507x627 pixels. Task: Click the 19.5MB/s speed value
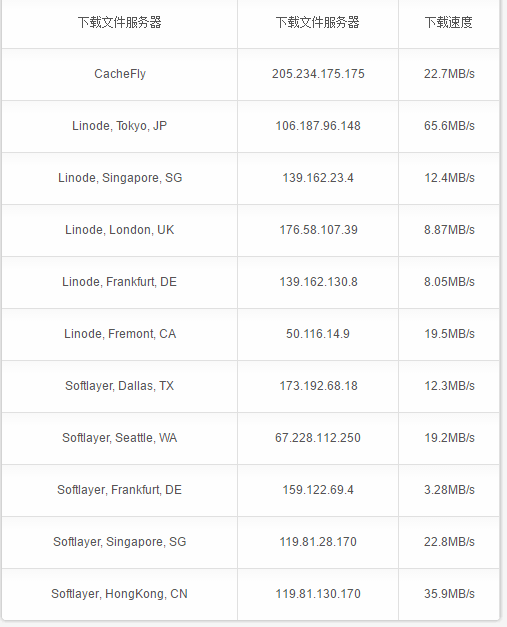coord(449,334)
